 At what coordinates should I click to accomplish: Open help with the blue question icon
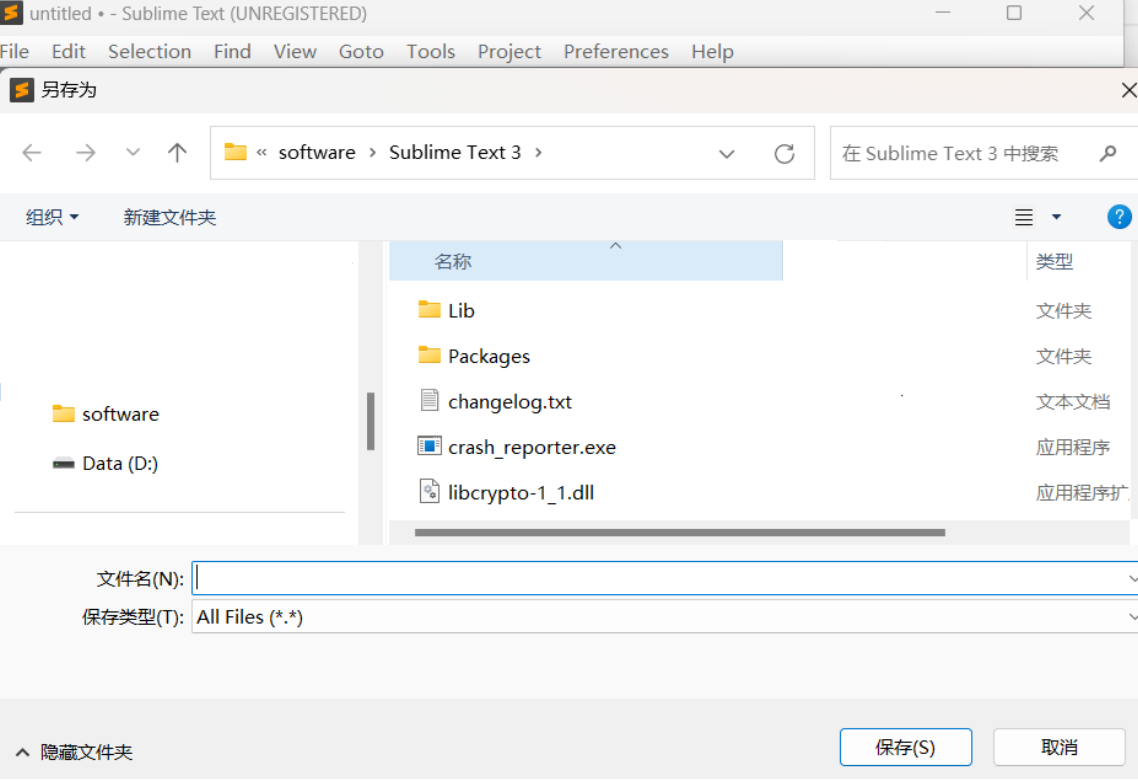tap(1118, 216)
